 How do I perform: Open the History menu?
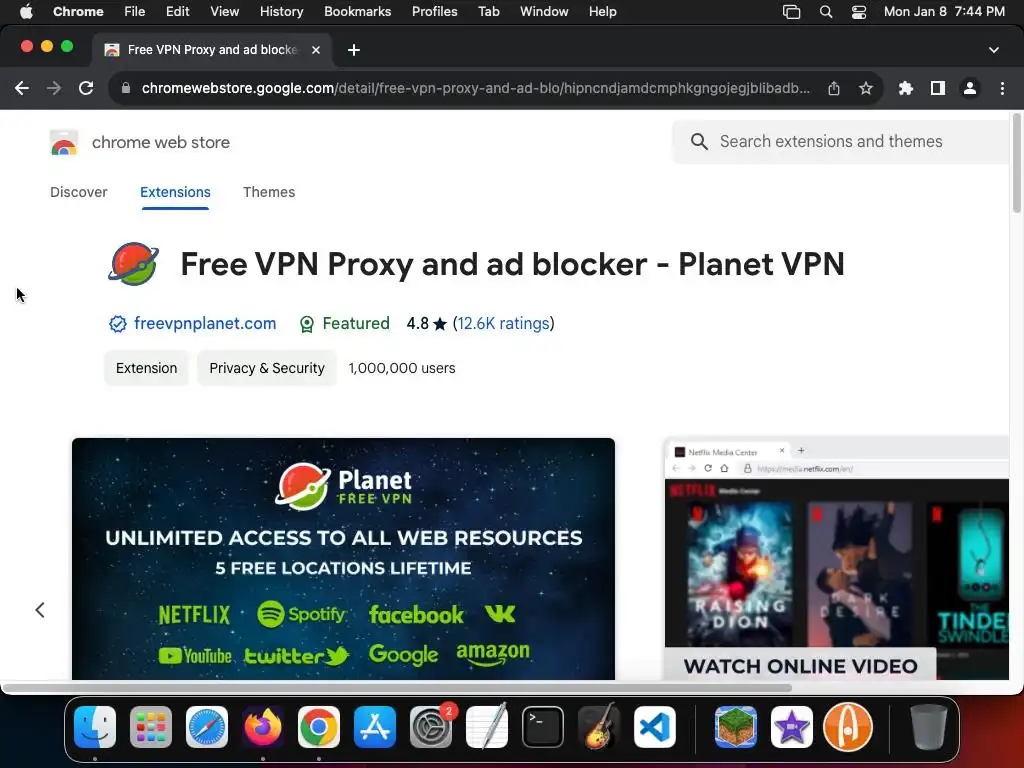[281, 12]
